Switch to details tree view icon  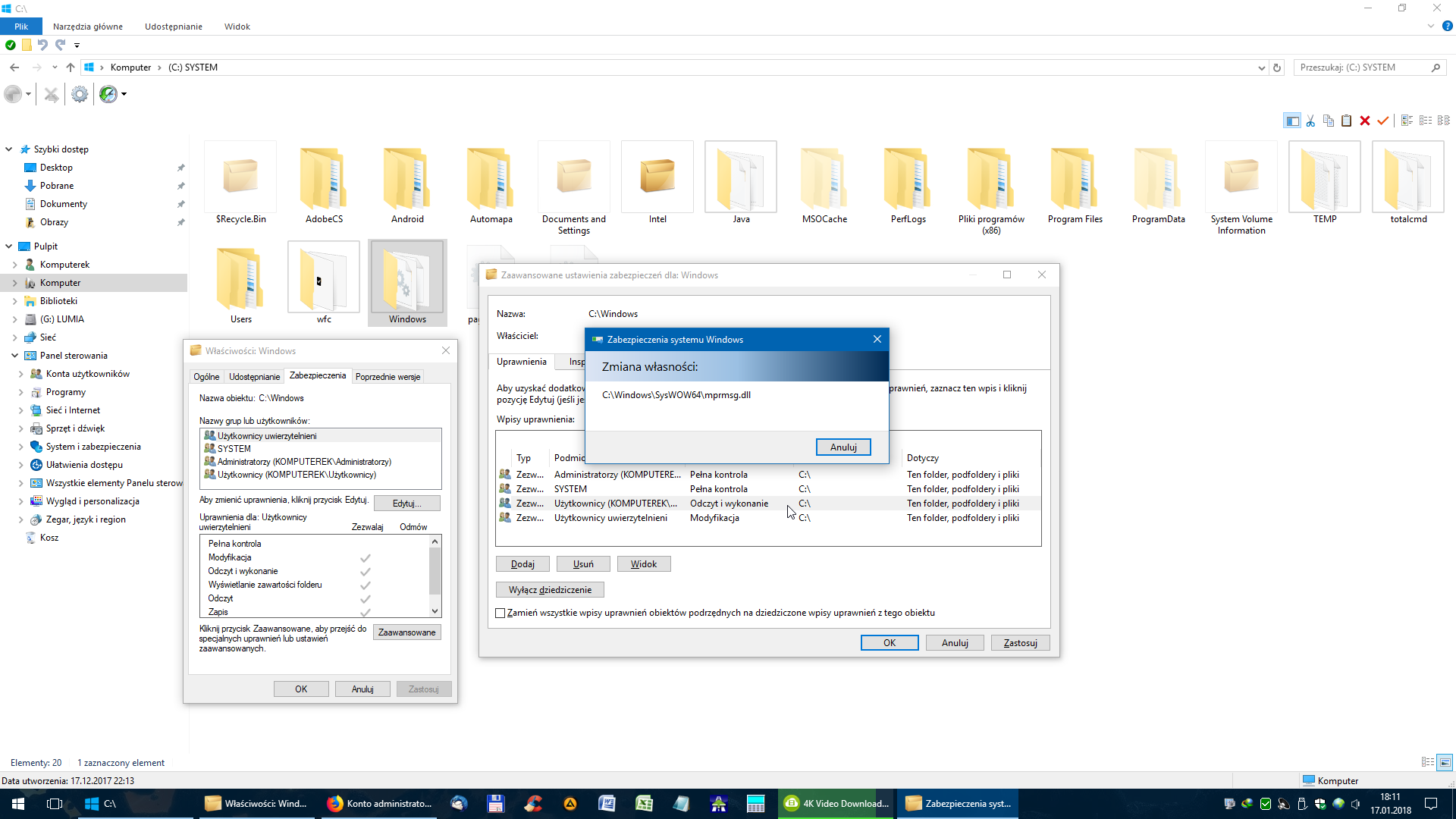1444,121
